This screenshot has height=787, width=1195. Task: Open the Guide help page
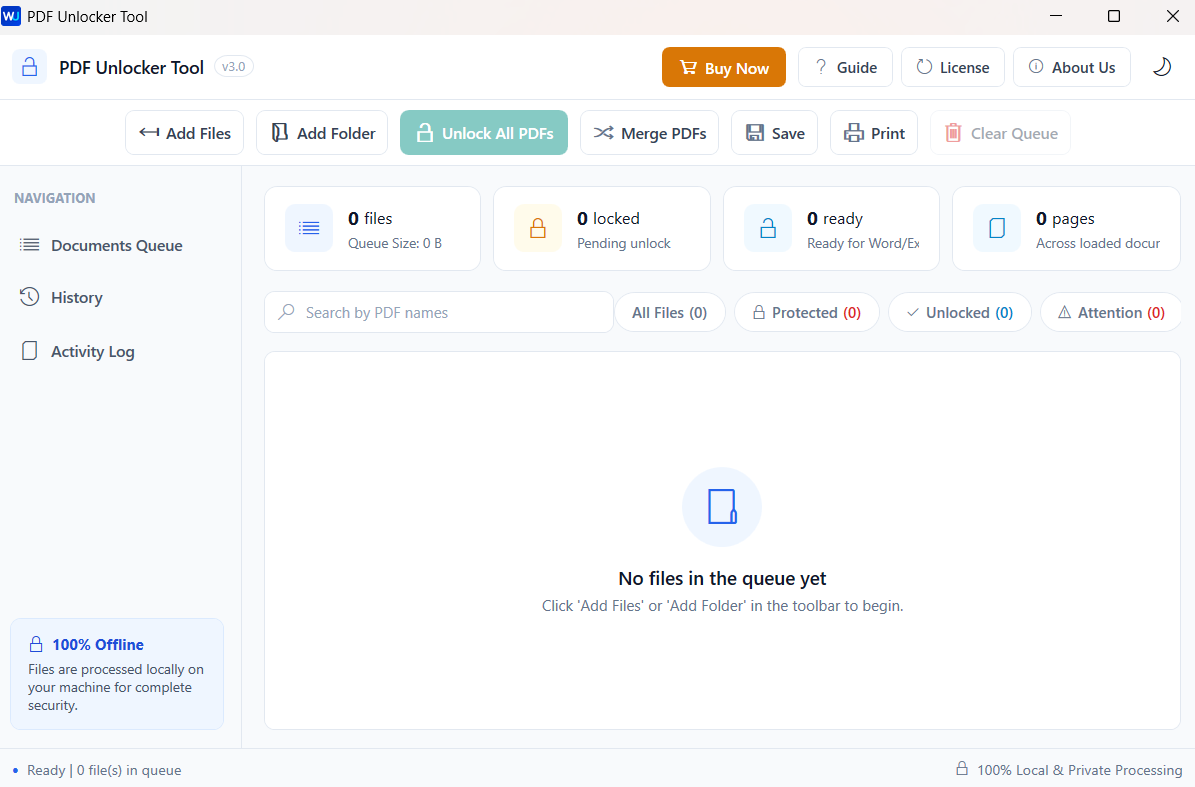845,67
